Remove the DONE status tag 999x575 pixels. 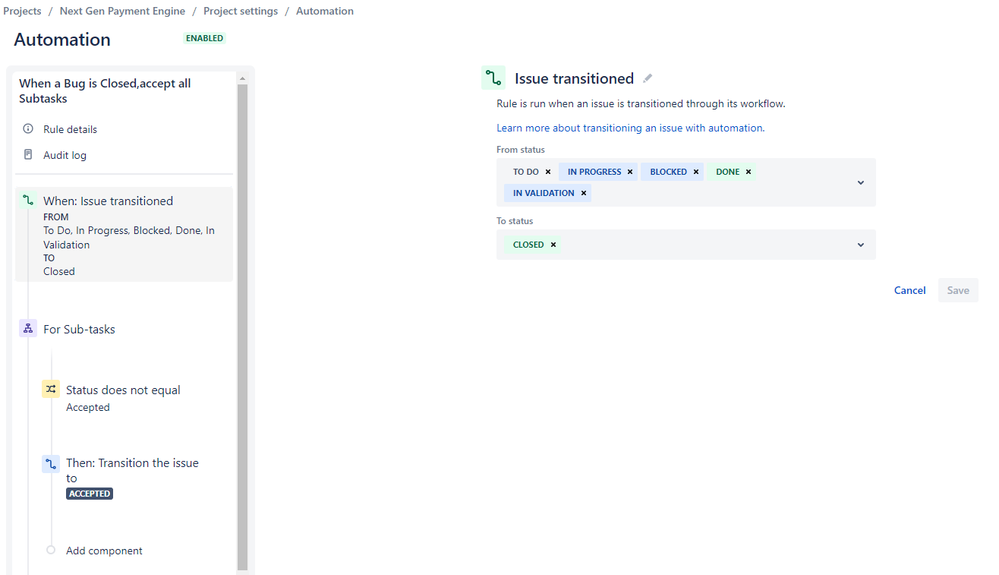click(749, 172)
